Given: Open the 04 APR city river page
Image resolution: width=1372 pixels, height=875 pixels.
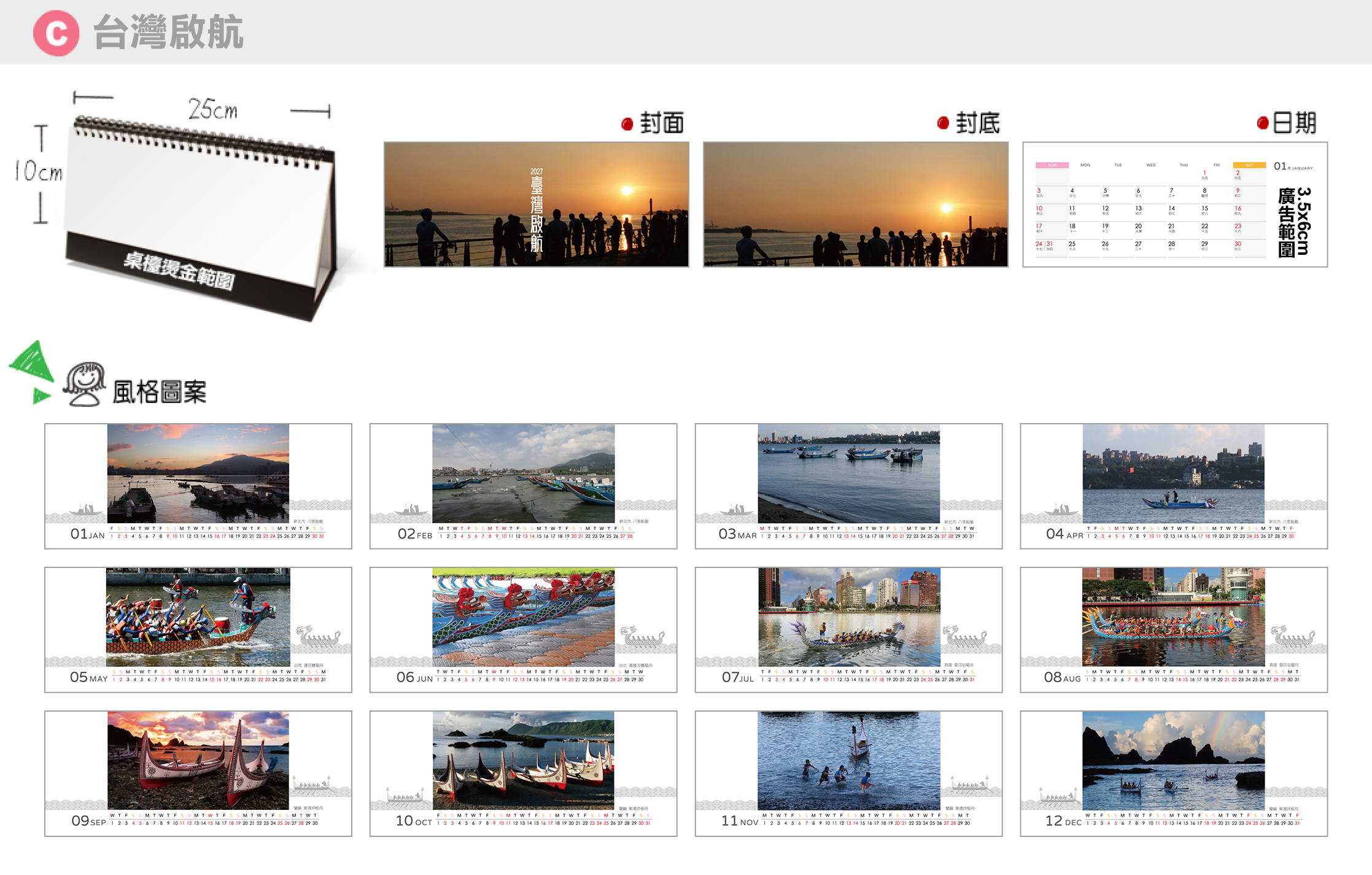Looking at the screenshot, I should click(1174, 486).
